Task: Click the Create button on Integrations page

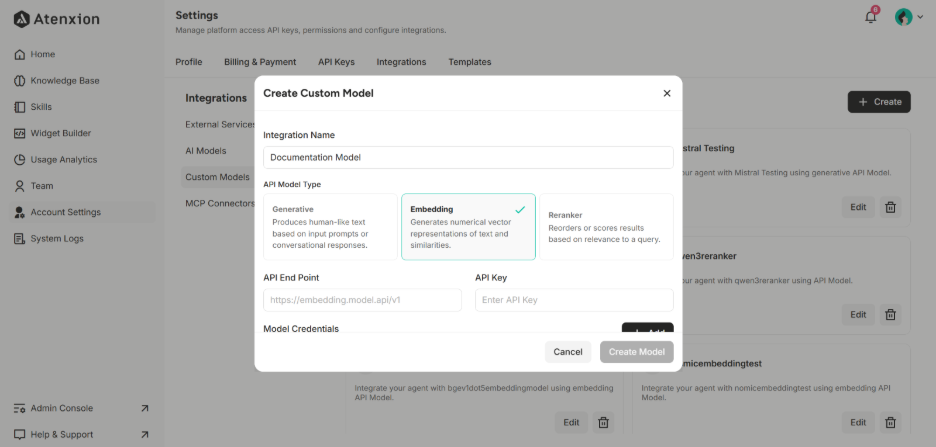Action: click(x=879, y=102)
